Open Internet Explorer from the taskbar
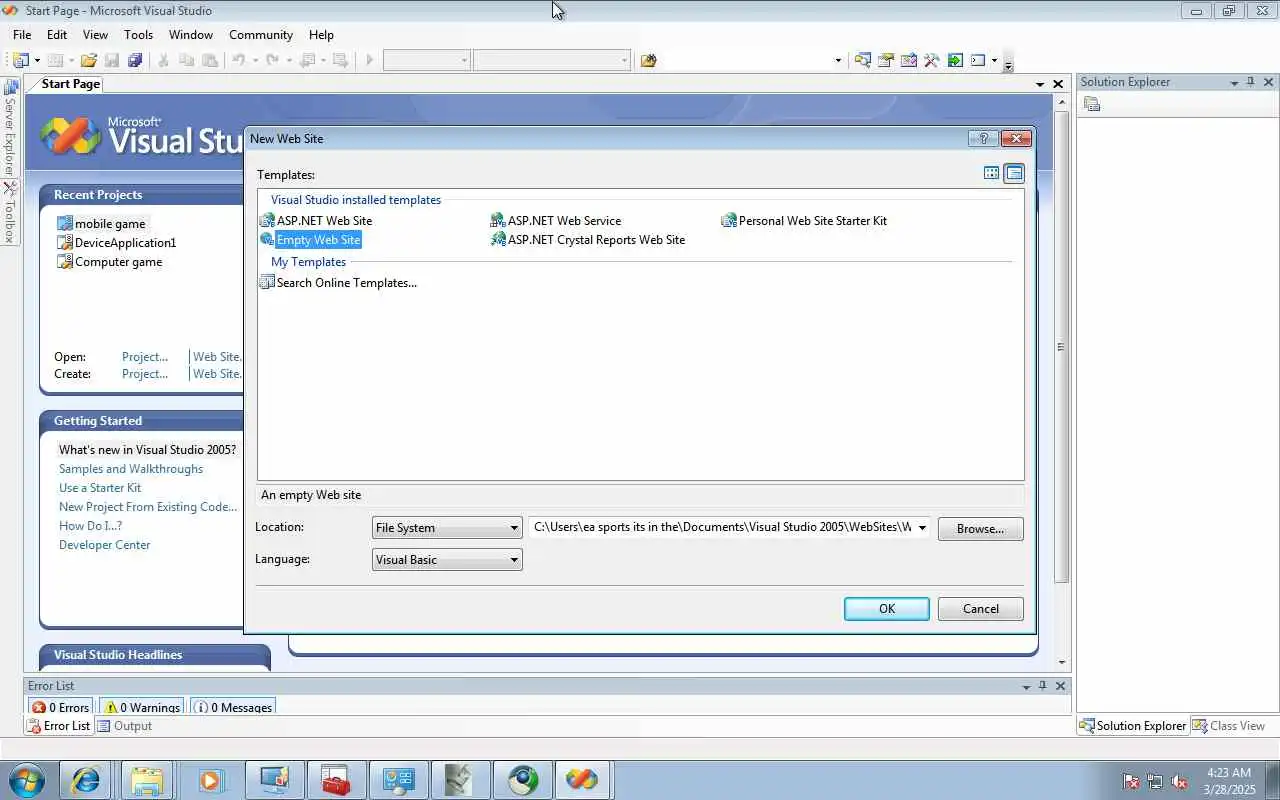 tap(86, 780)
